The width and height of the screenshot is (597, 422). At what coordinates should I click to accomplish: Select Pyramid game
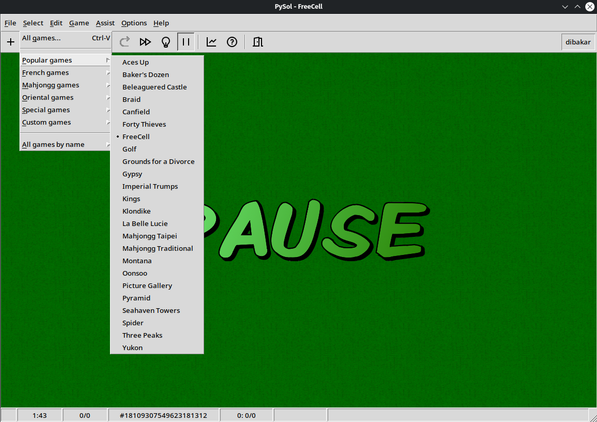[x=157, y=298]
